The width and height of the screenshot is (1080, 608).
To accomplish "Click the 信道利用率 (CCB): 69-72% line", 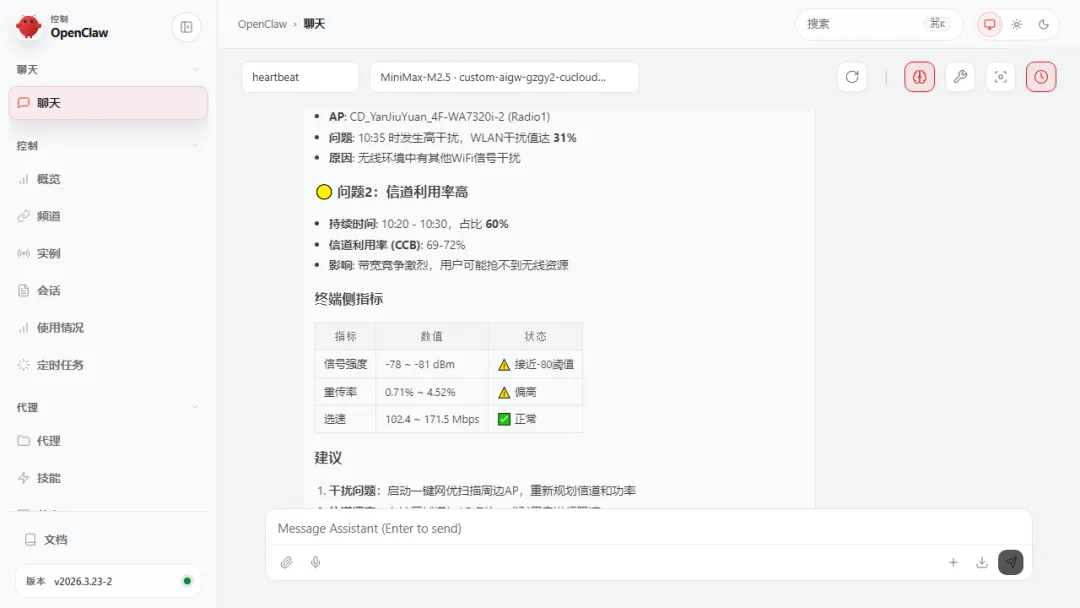I will click(x=397, y=244).
